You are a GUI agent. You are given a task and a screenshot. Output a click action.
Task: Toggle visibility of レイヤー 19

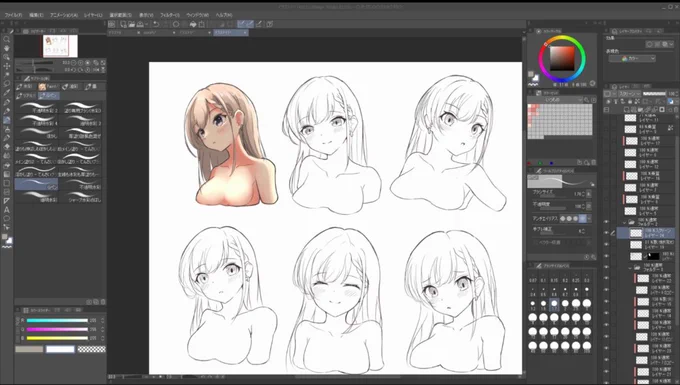pyautogui.click(x=606, y=245)
